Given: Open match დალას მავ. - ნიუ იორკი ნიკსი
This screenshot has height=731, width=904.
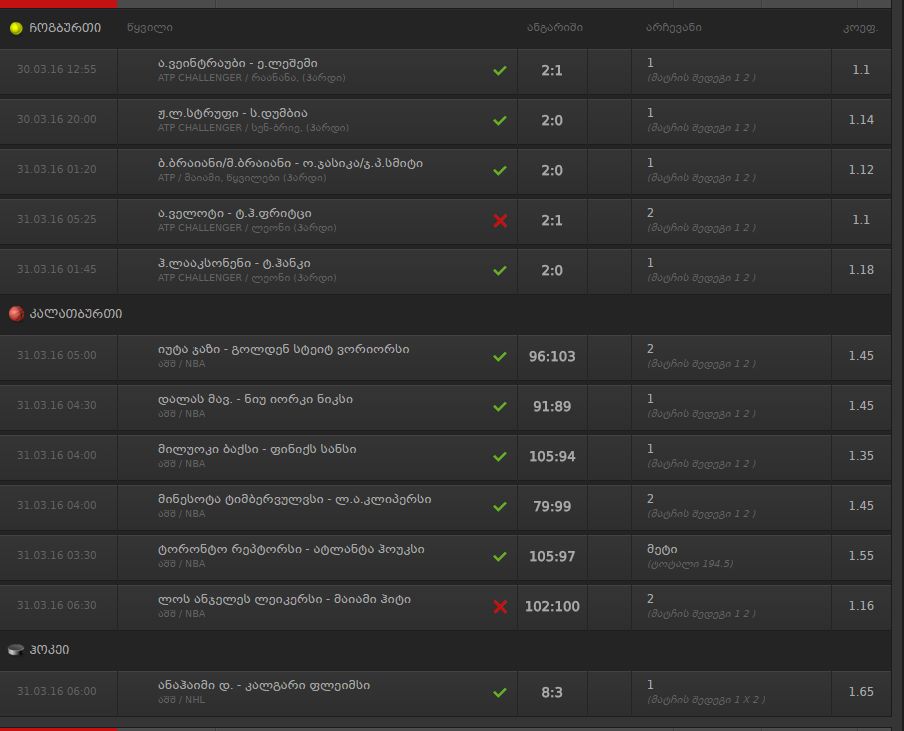Looking at the screenshot, I should [255, 400].
